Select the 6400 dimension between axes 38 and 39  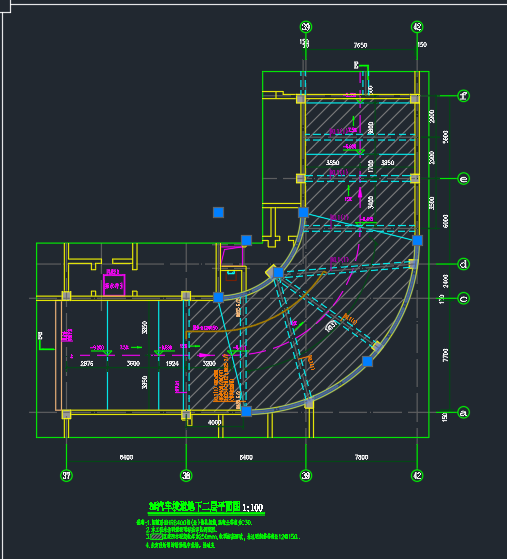click(x=246, y=457)
